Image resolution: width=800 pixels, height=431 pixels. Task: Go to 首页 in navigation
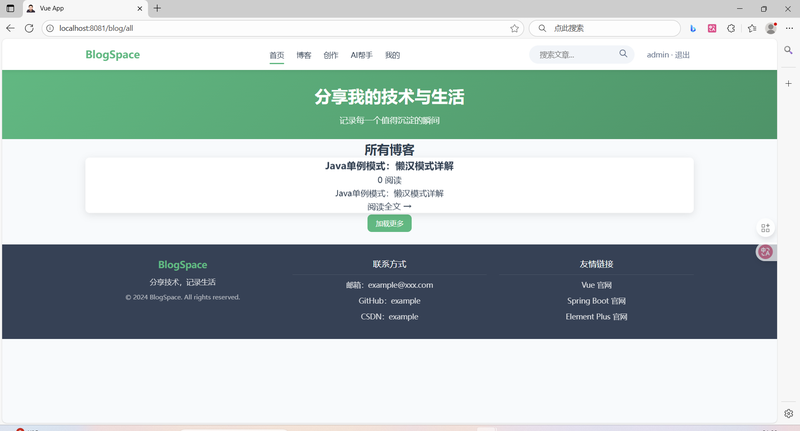(277, 55)
